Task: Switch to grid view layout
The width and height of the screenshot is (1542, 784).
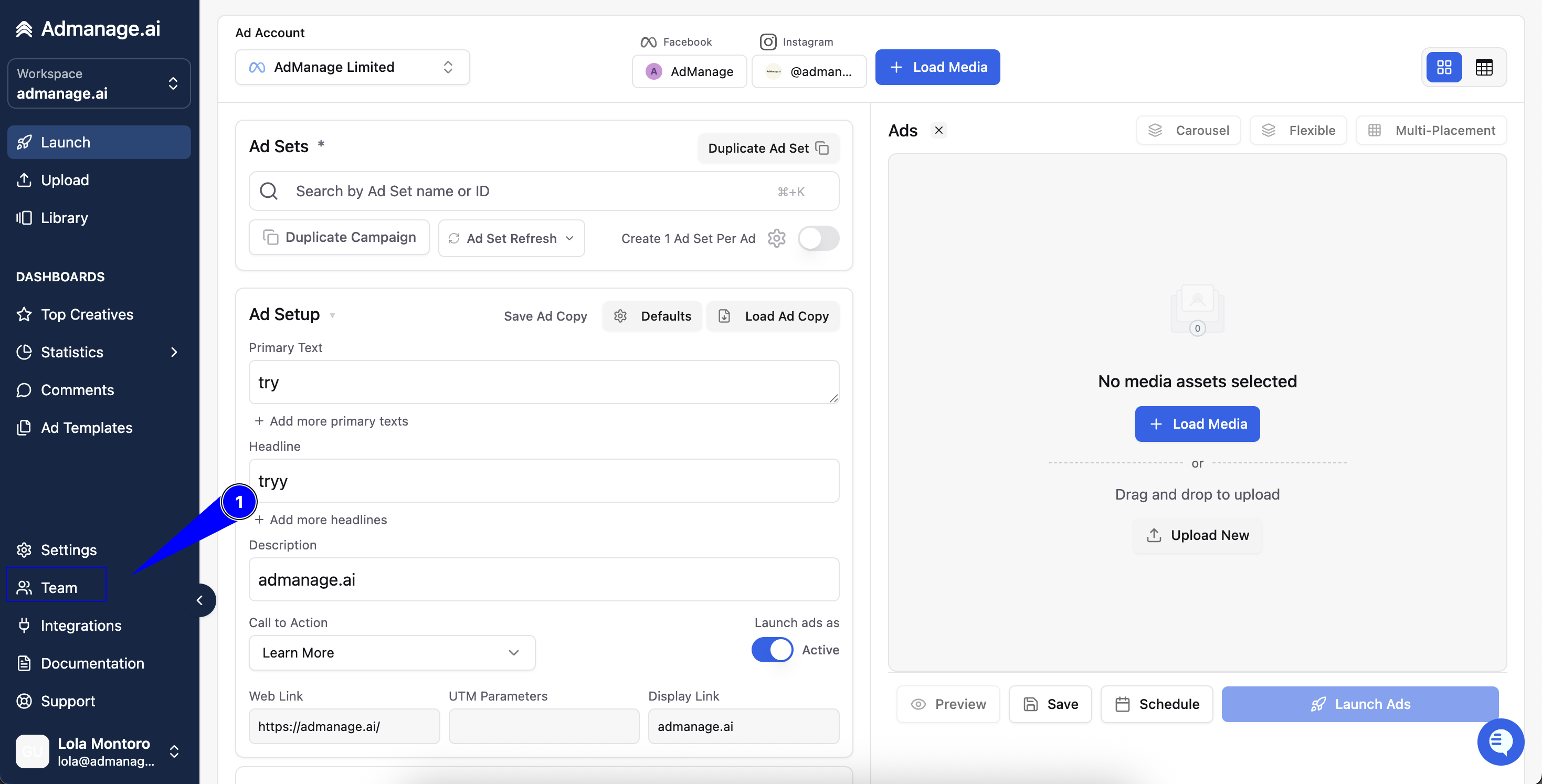Action: (x=1444, y=67)
